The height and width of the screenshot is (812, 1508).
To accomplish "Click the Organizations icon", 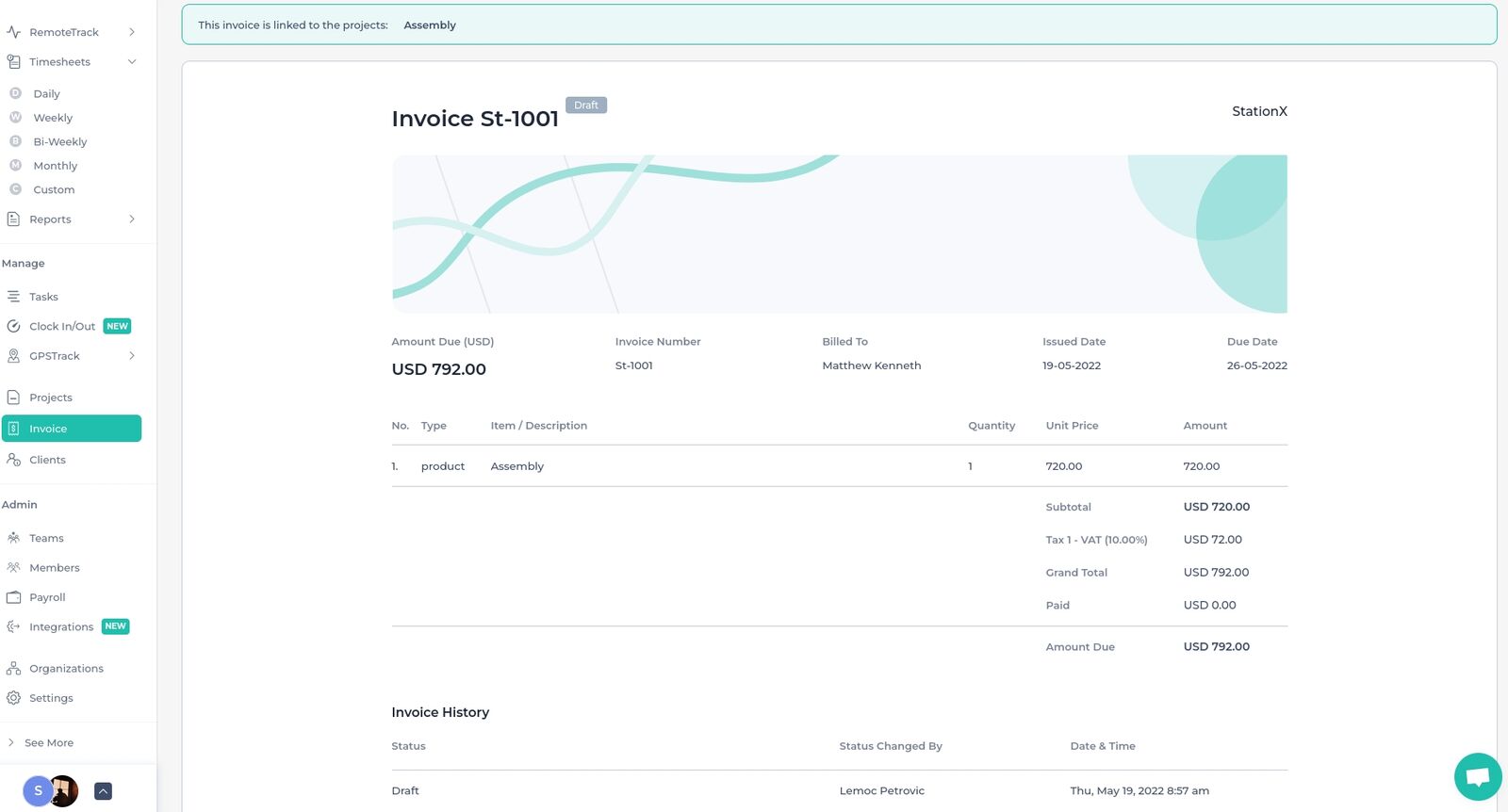I will [13, 668].
